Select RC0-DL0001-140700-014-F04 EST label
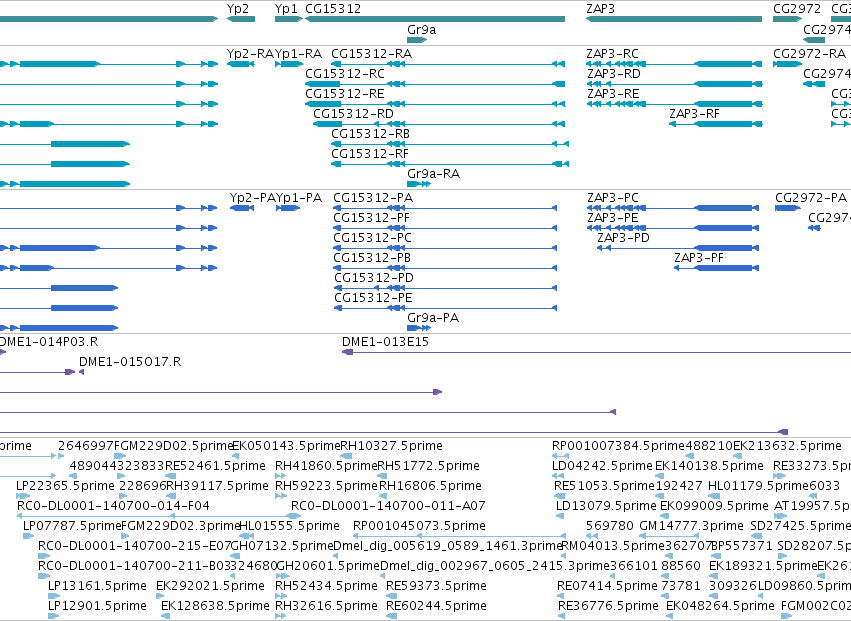The height and width of the screenshot is (621, 851). tap(113, 506)
